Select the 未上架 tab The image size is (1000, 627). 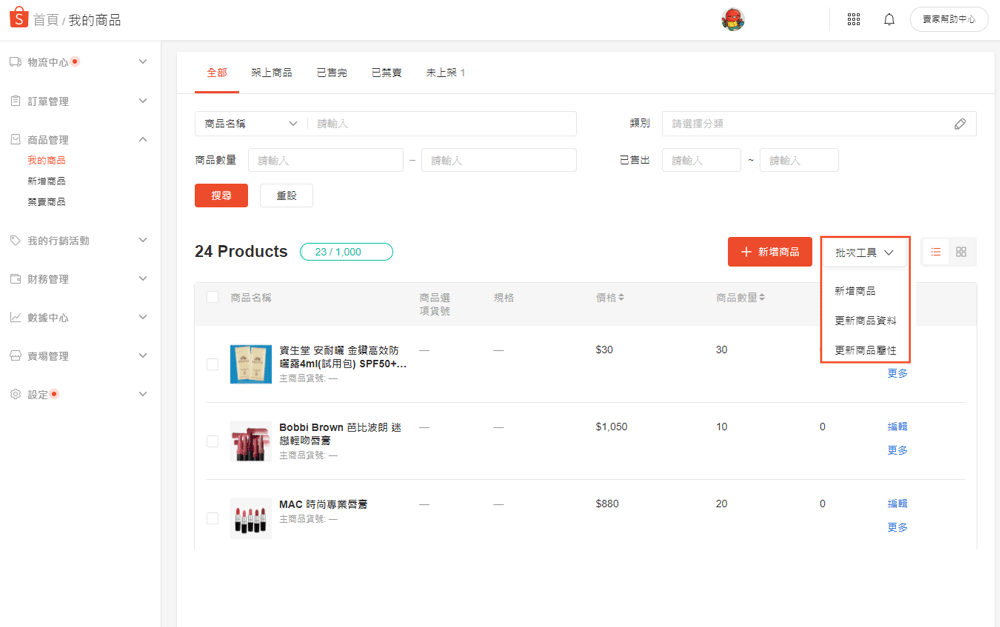point(446,73)
